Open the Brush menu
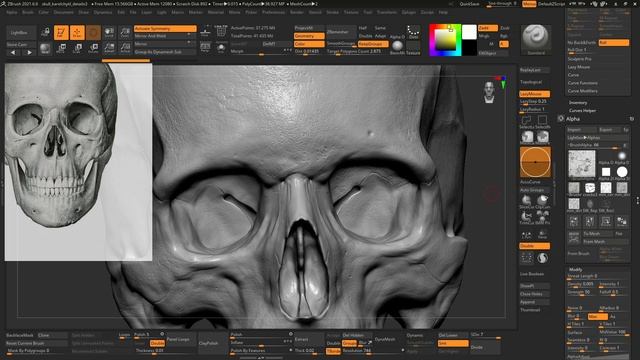 pos(28,12)
